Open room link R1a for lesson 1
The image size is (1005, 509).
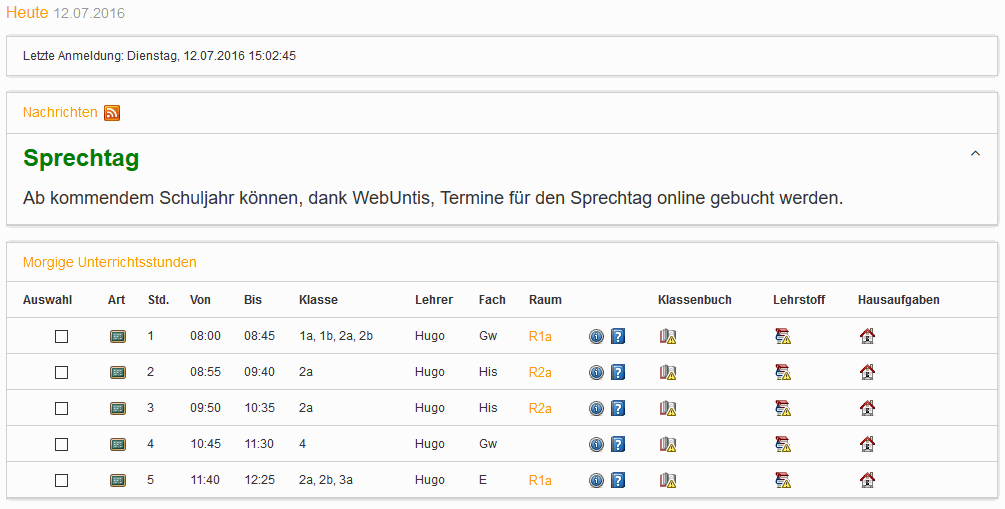[540, 336]
